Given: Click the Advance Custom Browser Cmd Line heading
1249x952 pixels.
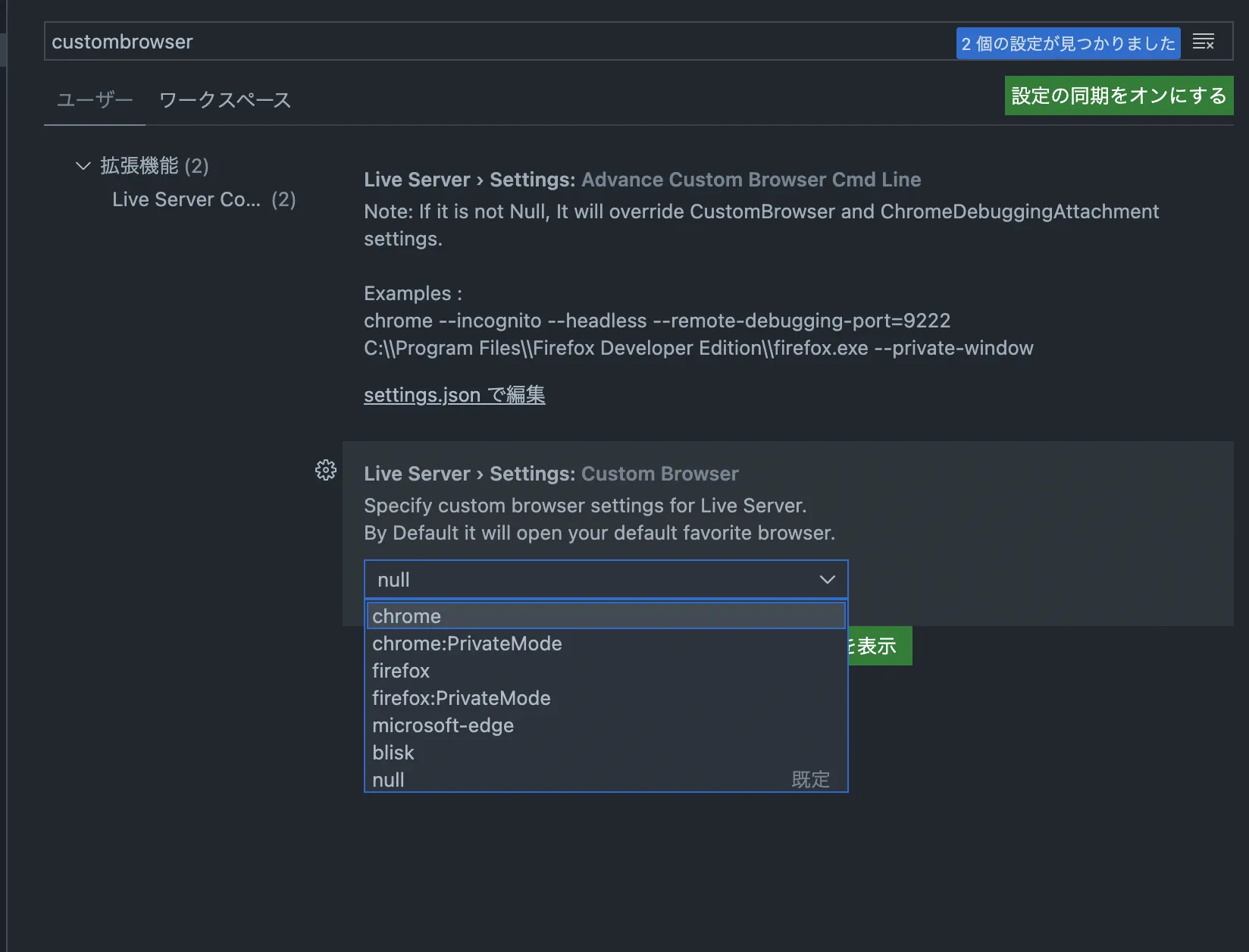Looking at the screenshot, I should point(642,180).
